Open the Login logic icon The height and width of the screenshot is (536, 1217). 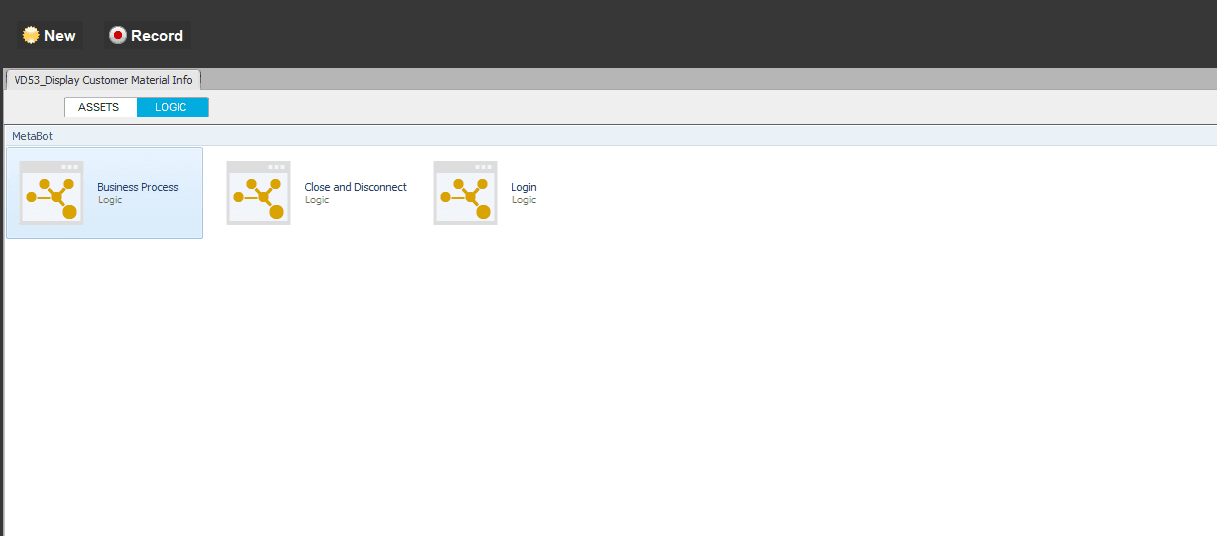(465, 193)
